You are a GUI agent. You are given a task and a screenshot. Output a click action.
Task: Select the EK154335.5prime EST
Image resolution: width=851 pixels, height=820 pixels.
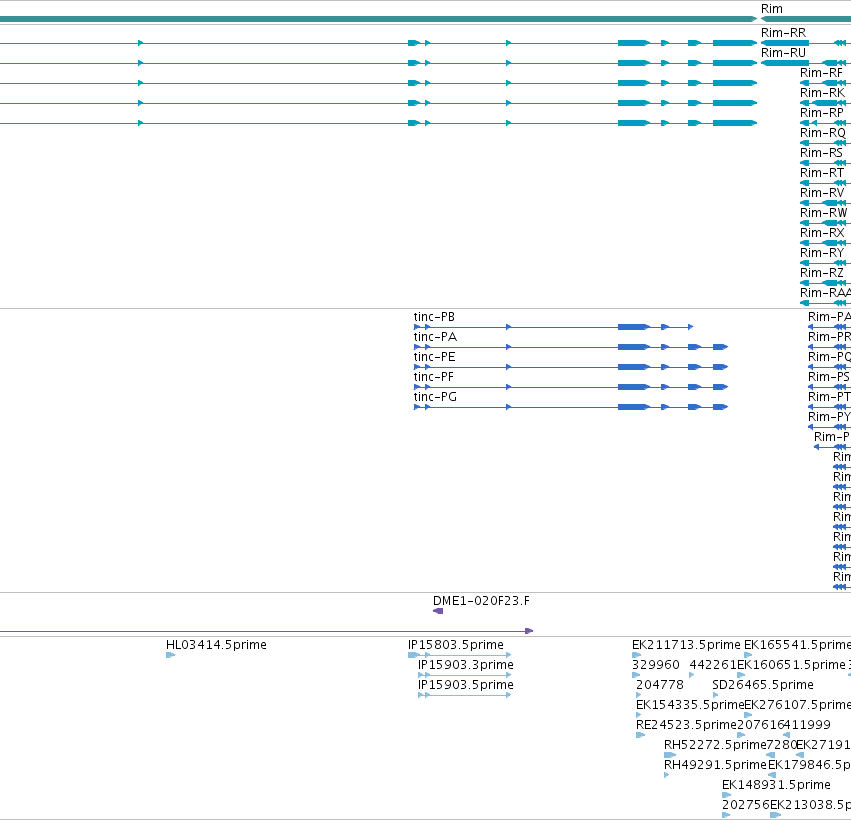[x=690, y=705]
